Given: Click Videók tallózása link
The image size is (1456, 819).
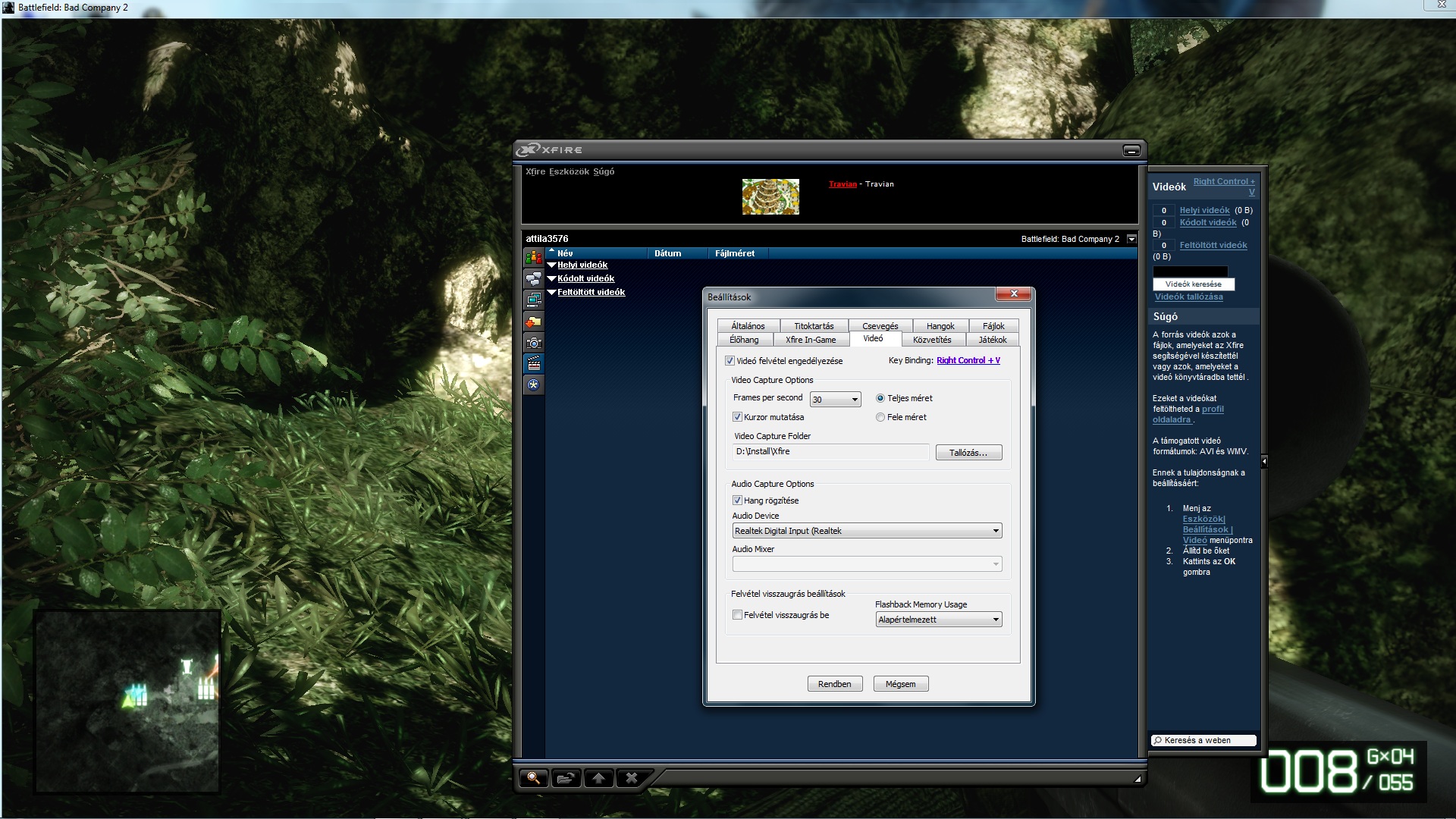Looking at the screenshot, I should pyautogui.click(x=1188, y=297).
